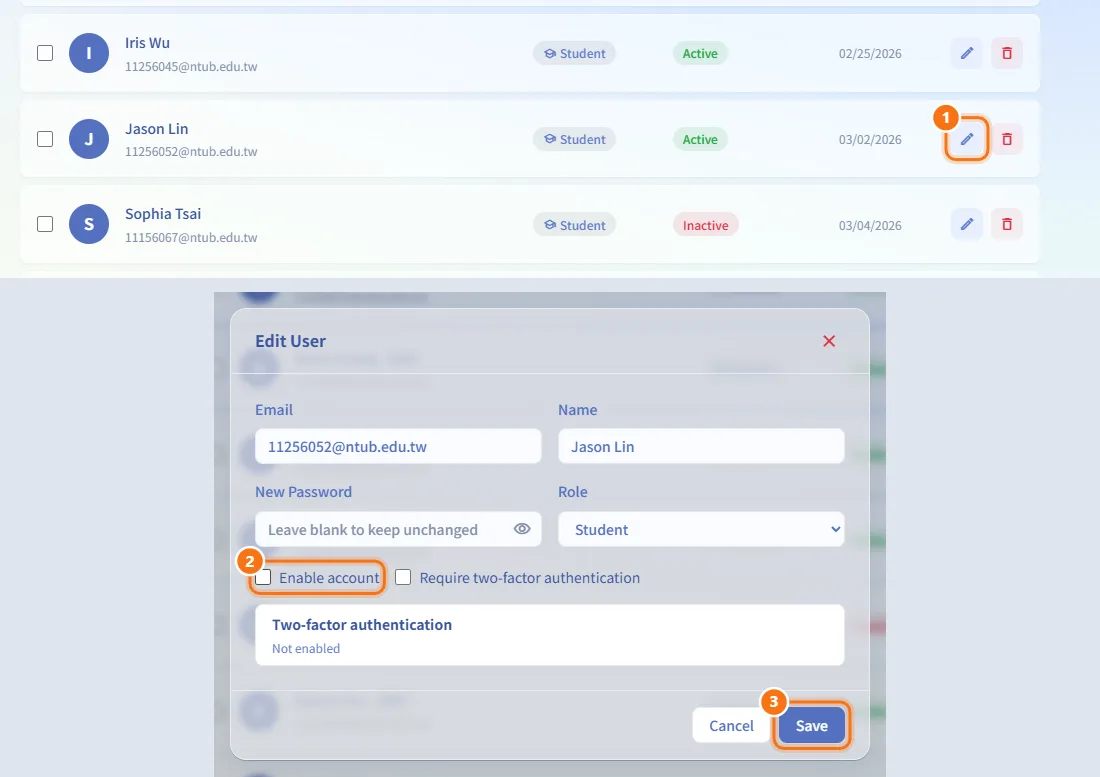The image size is (1100, 777).
Task: Click the Email field in Edit User
Action: [x=398, y=447]
